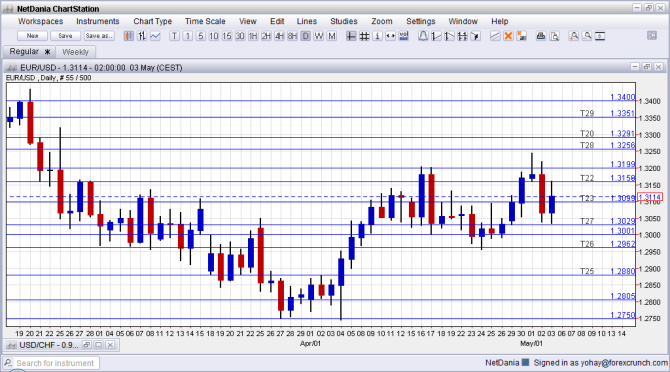Open the Window menu
This screenshot has width=670, height=372.
463,21
